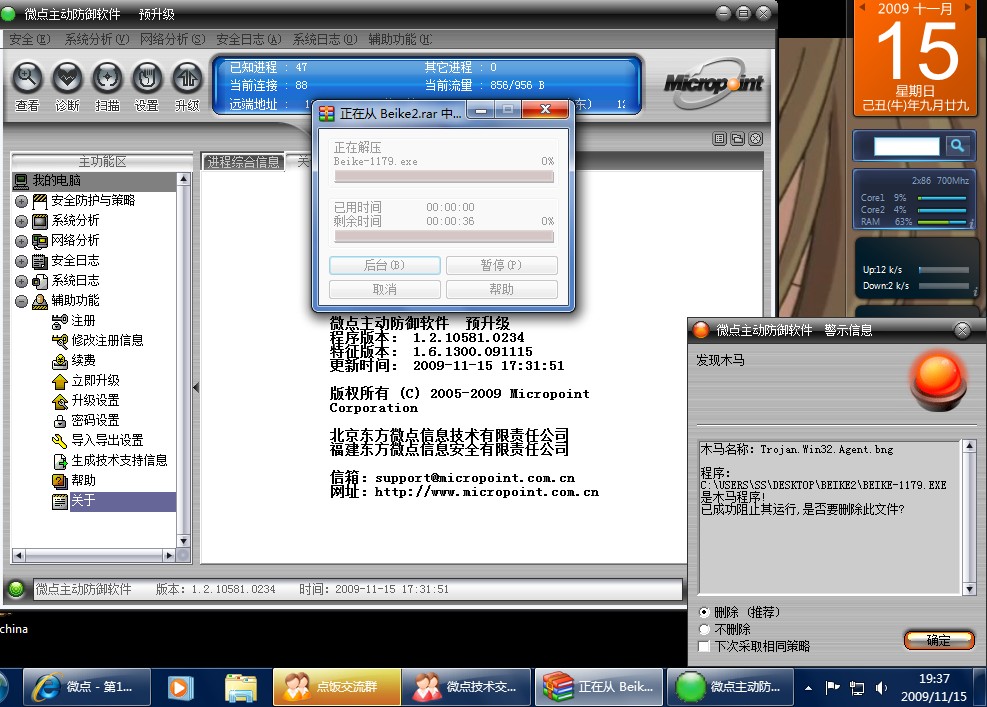This screenshot has height=707, width=987.
Task: Click the 帮助 help icon in sidebar
Action: [60, 482]
